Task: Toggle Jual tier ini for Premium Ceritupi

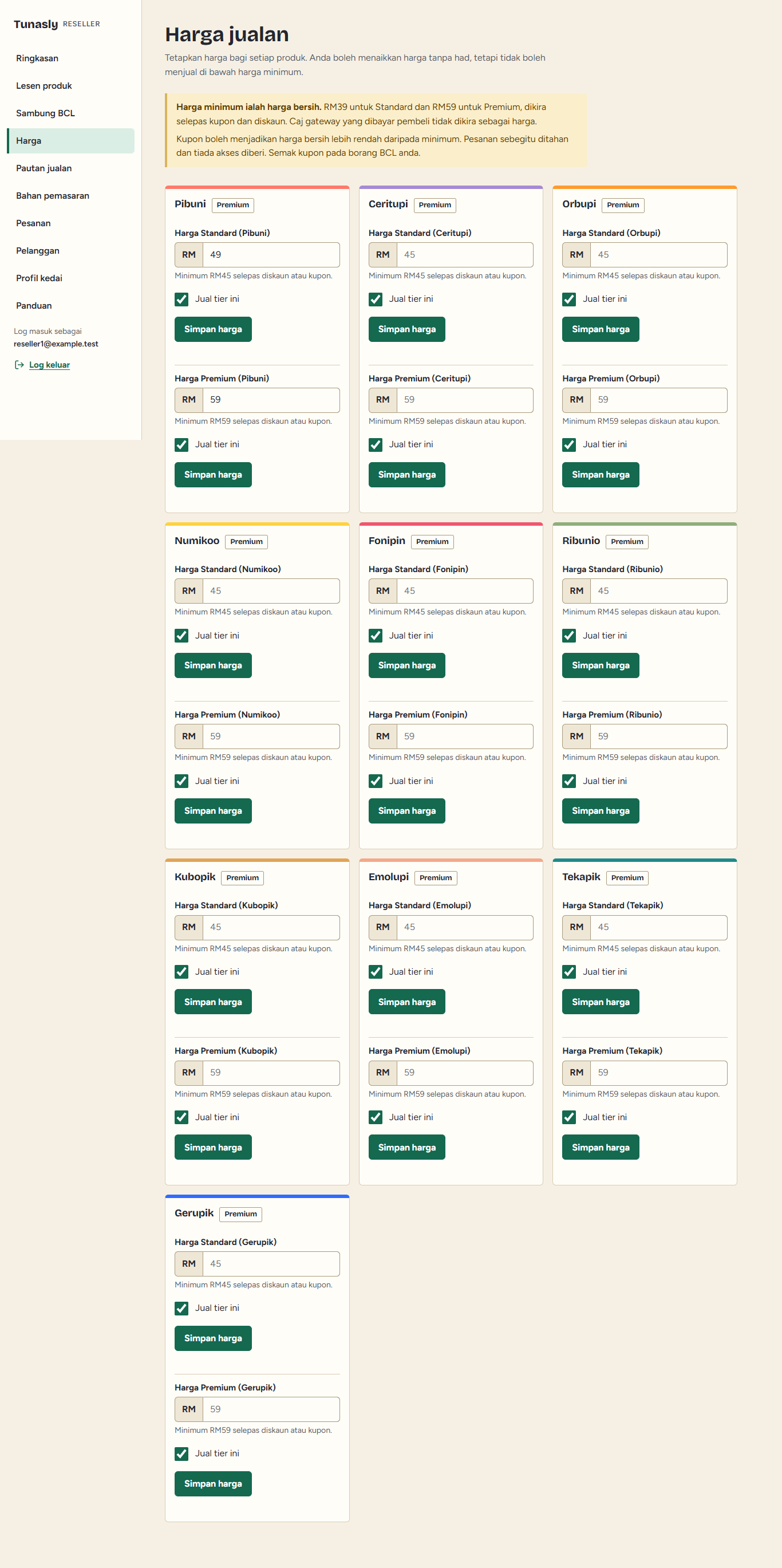Action: click(376, 444)
